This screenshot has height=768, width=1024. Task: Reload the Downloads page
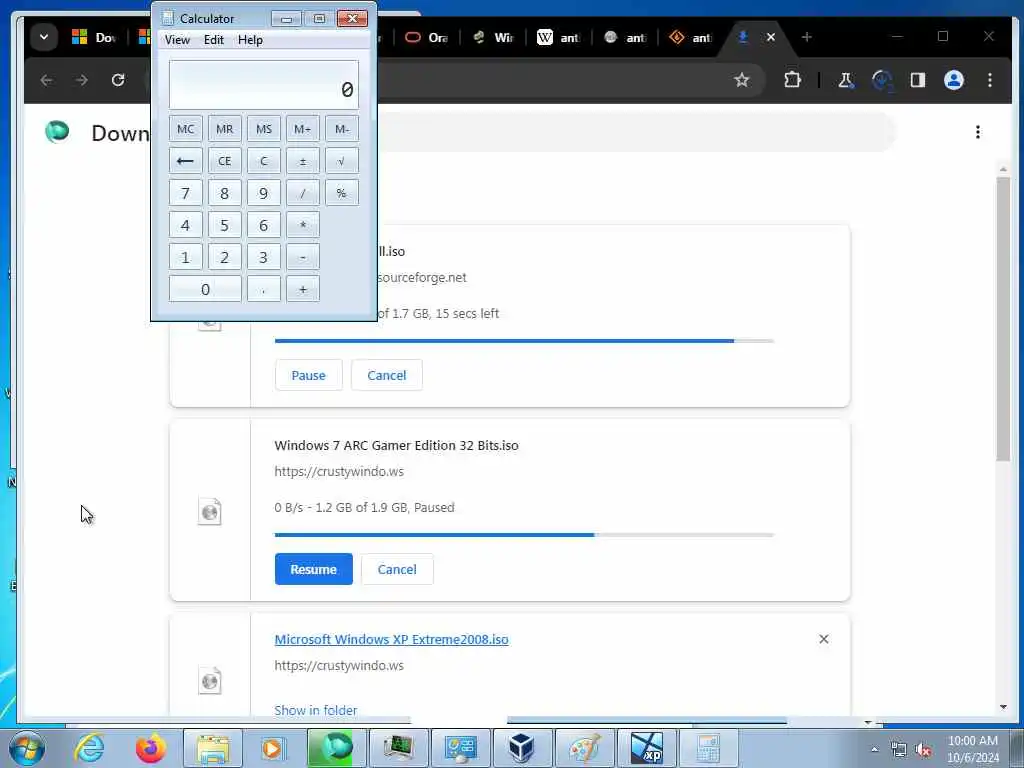click(x=118, y=80)
